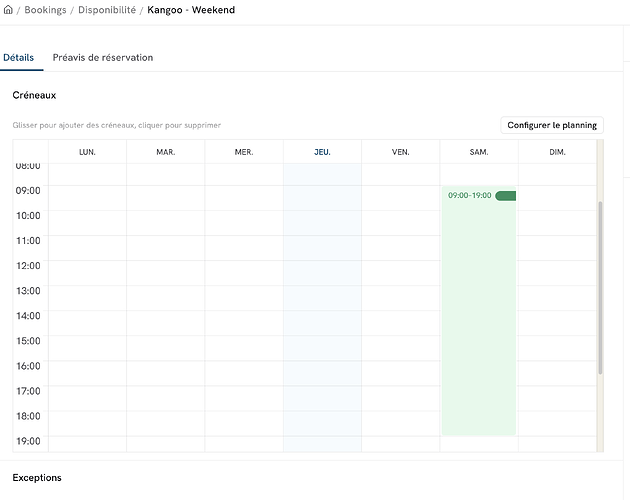The height and width of the screenshot is (500, 630).
Task: Click the 09:00-19:00 slot label
Action: click(x=470, y=195)
